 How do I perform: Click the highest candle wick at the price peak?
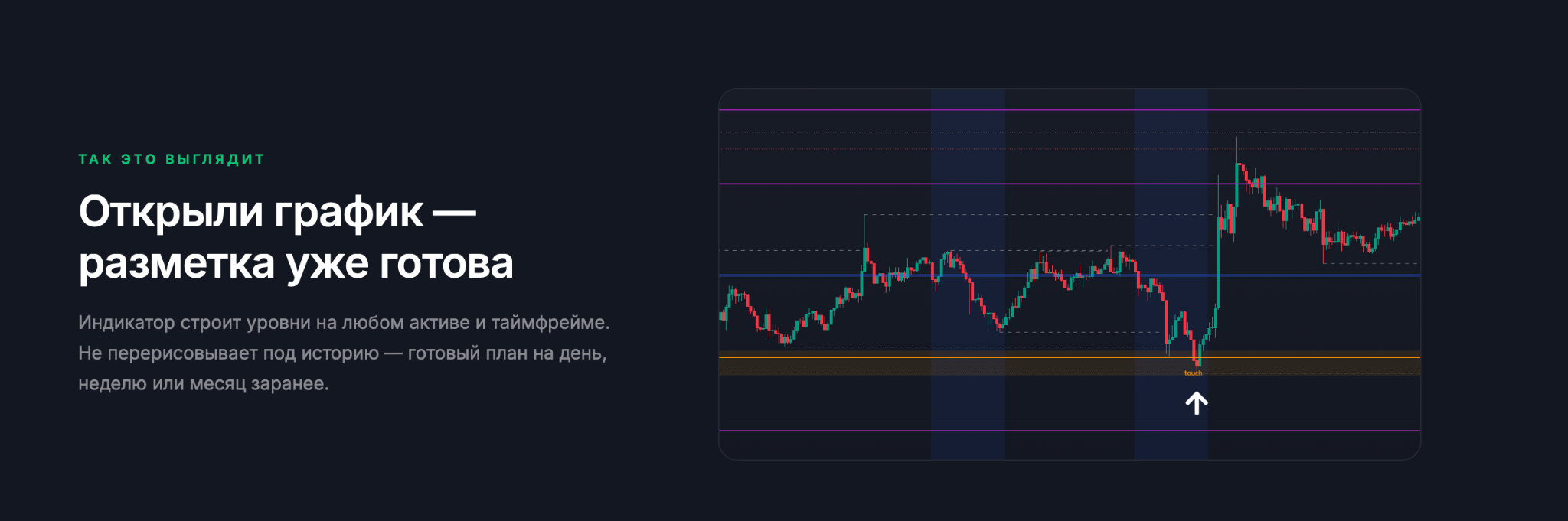click(x=1239, y=148)
